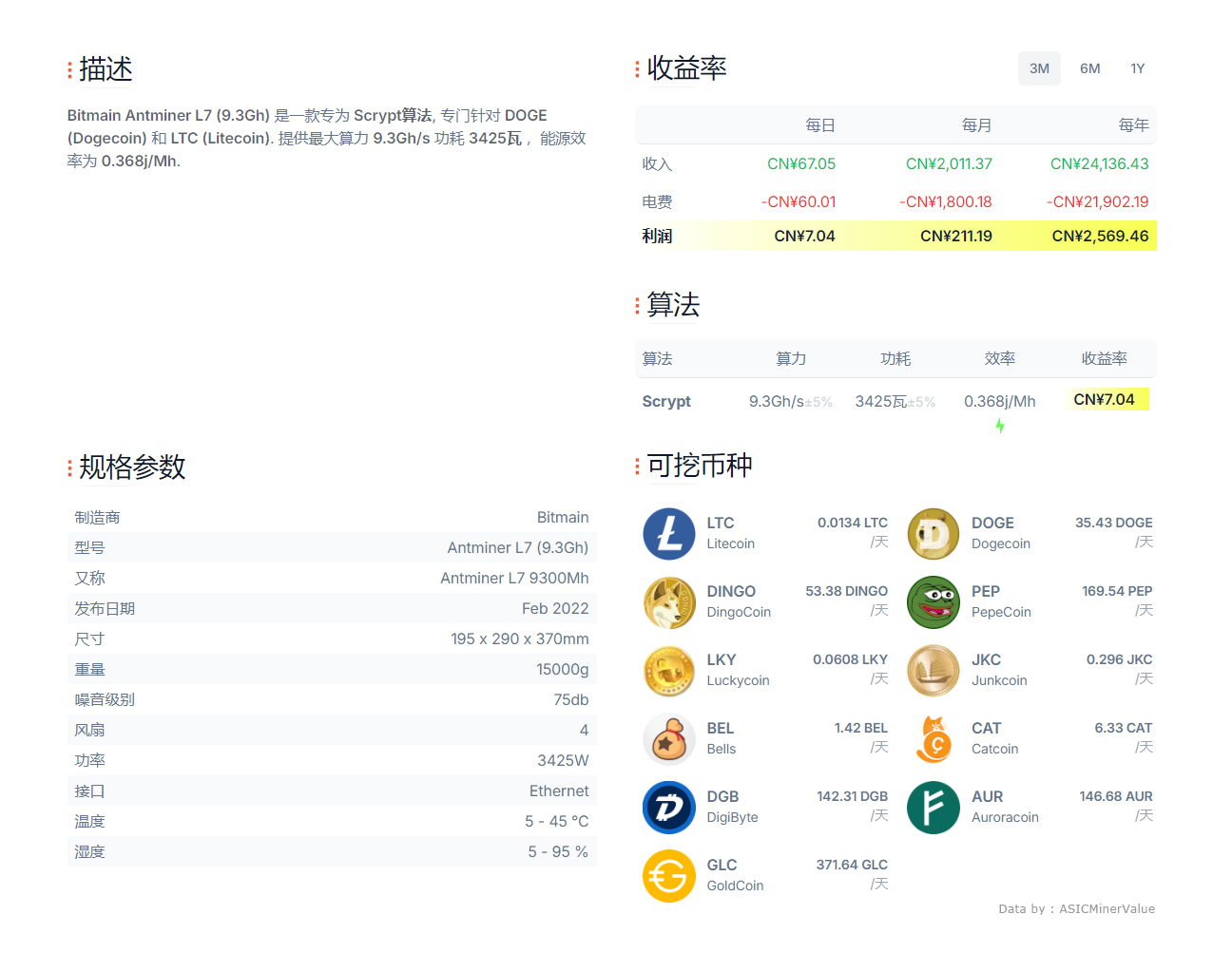This screenshot has height=953, width=1232.
Task: Click the Data by ASICMinerValue credit
Action: tap(1076, 908)
